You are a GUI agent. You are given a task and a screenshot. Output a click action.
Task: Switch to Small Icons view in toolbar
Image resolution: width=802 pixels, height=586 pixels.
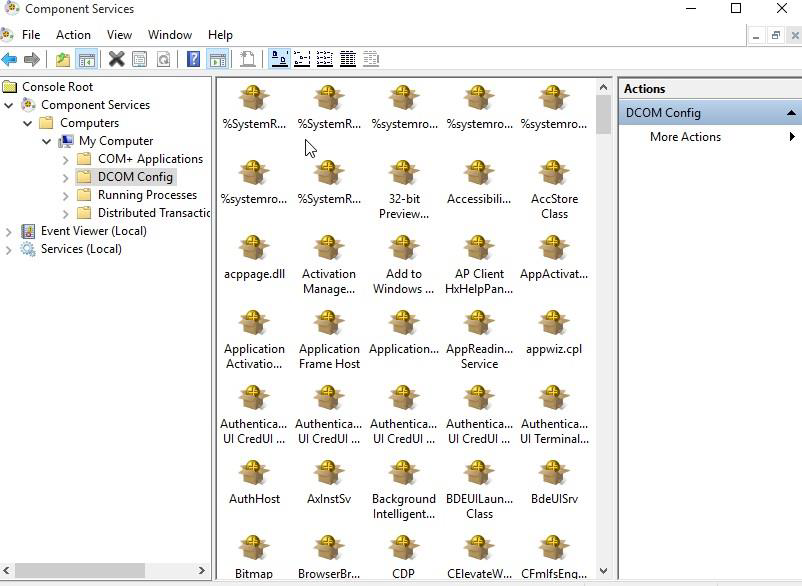[x=302, y=59]
